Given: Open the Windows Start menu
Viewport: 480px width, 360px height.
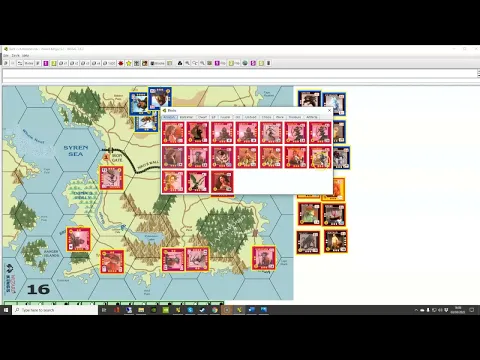Looking at the screenshot, I should 6,310.
